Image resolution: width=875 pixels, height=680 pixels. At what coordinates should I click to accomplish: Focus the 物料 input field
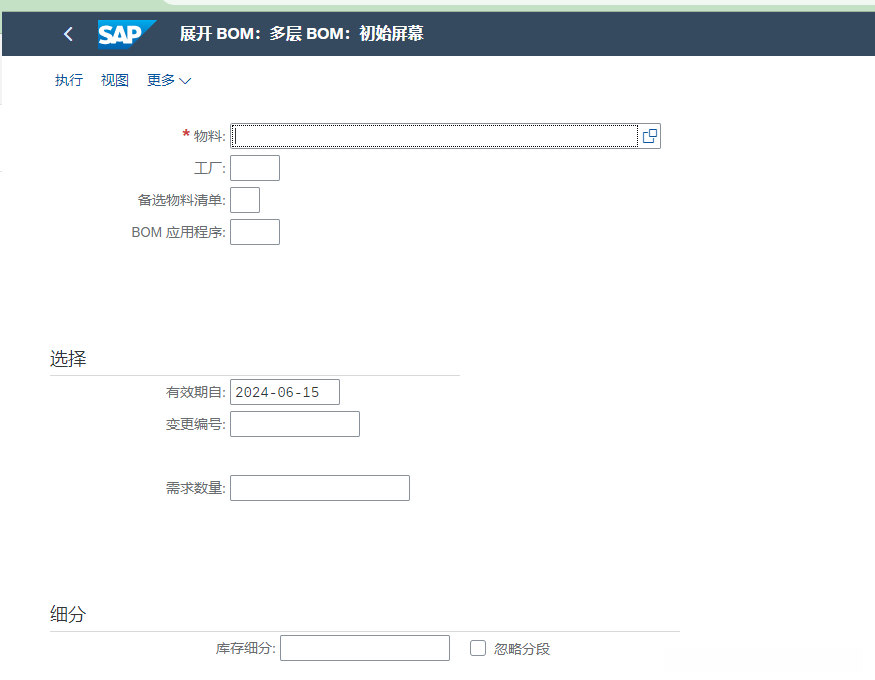pyautogui.click(x=434, y=136)
